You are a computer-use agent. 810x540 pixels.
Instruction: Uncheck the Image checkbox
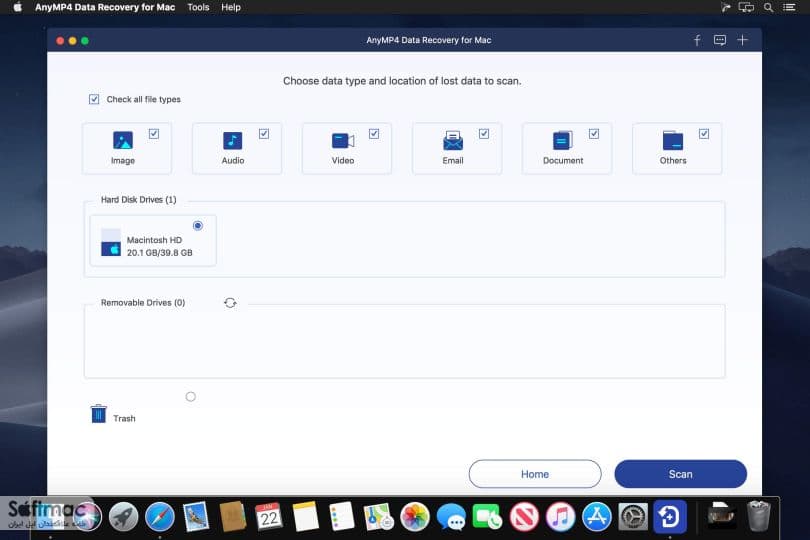pos(154,134)
